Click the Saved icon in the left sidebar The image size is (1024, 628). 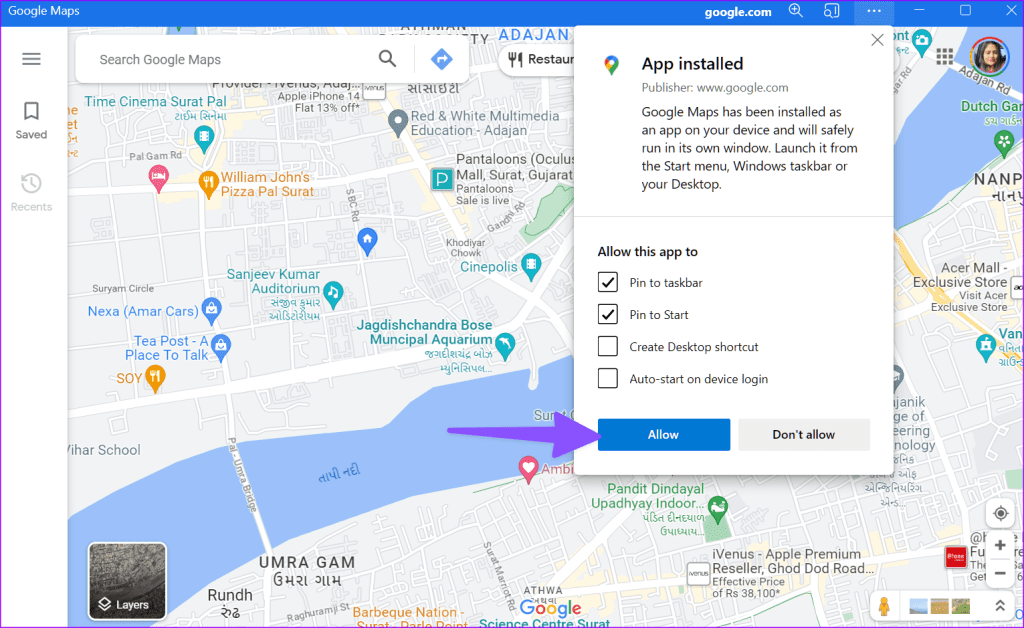31,113
